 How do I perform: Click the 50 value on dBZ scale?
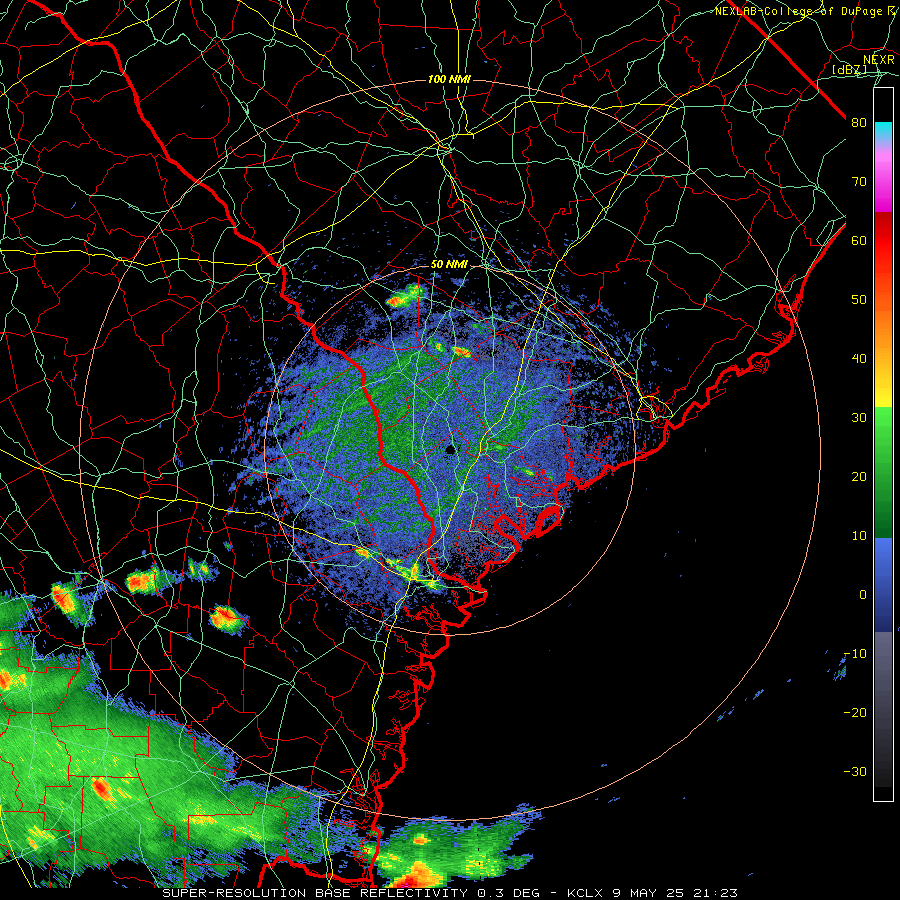coord(859,300)
